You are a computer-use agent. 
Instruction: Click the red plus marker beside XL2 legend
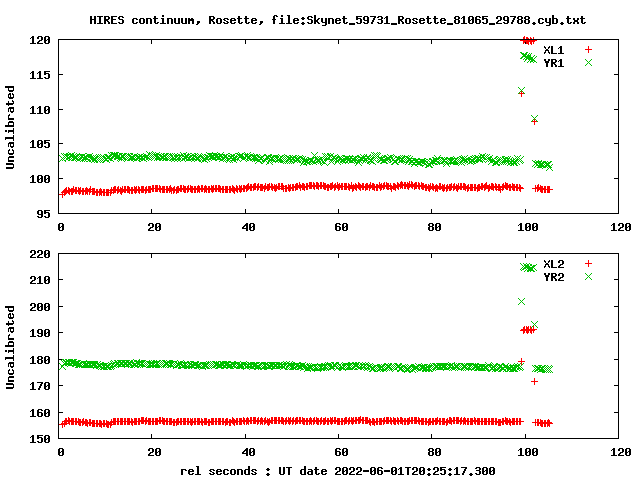coord(588,264)
